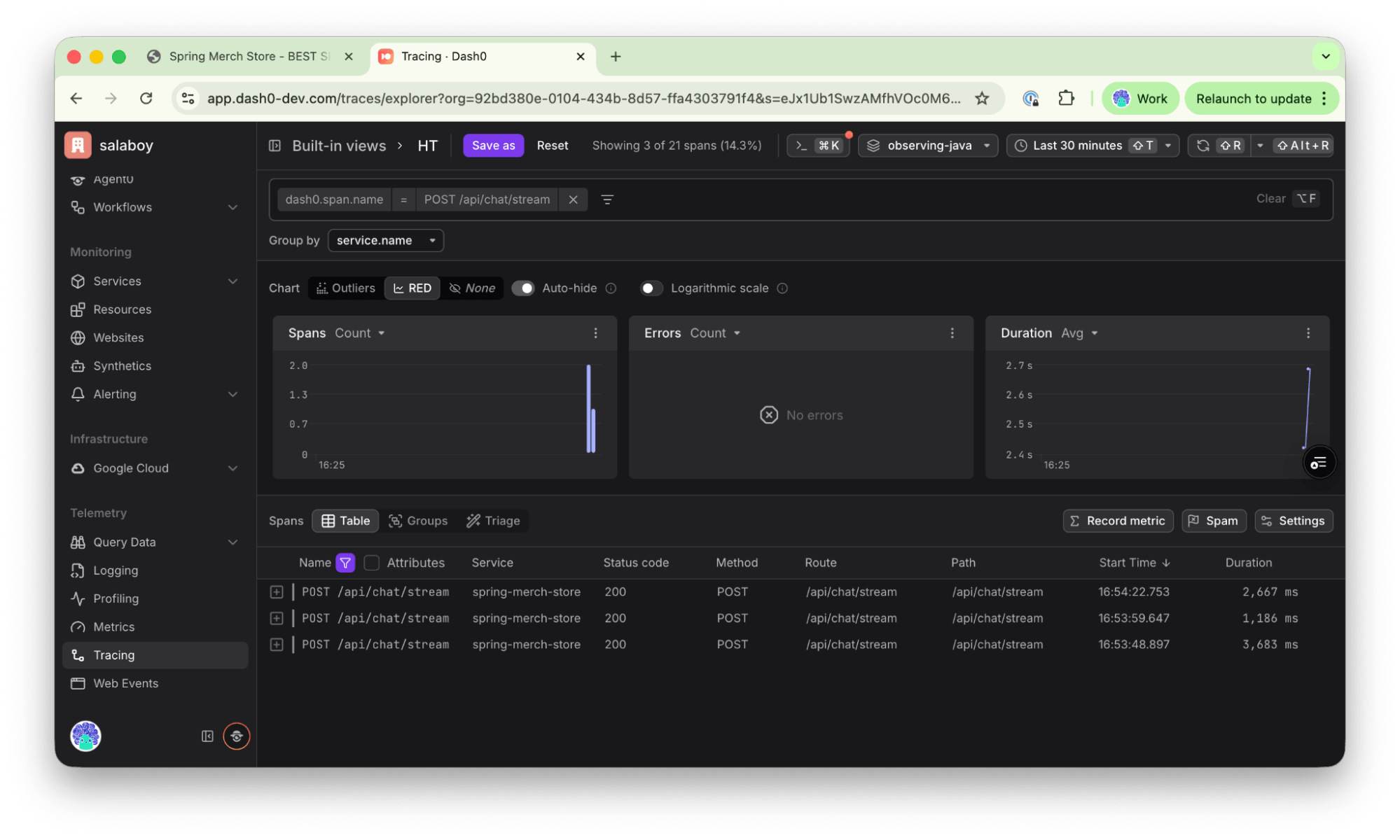Screen dimensions: 1400x840
Task: Expand the 16:53:48.897 span row
Action: click(277, 645)
